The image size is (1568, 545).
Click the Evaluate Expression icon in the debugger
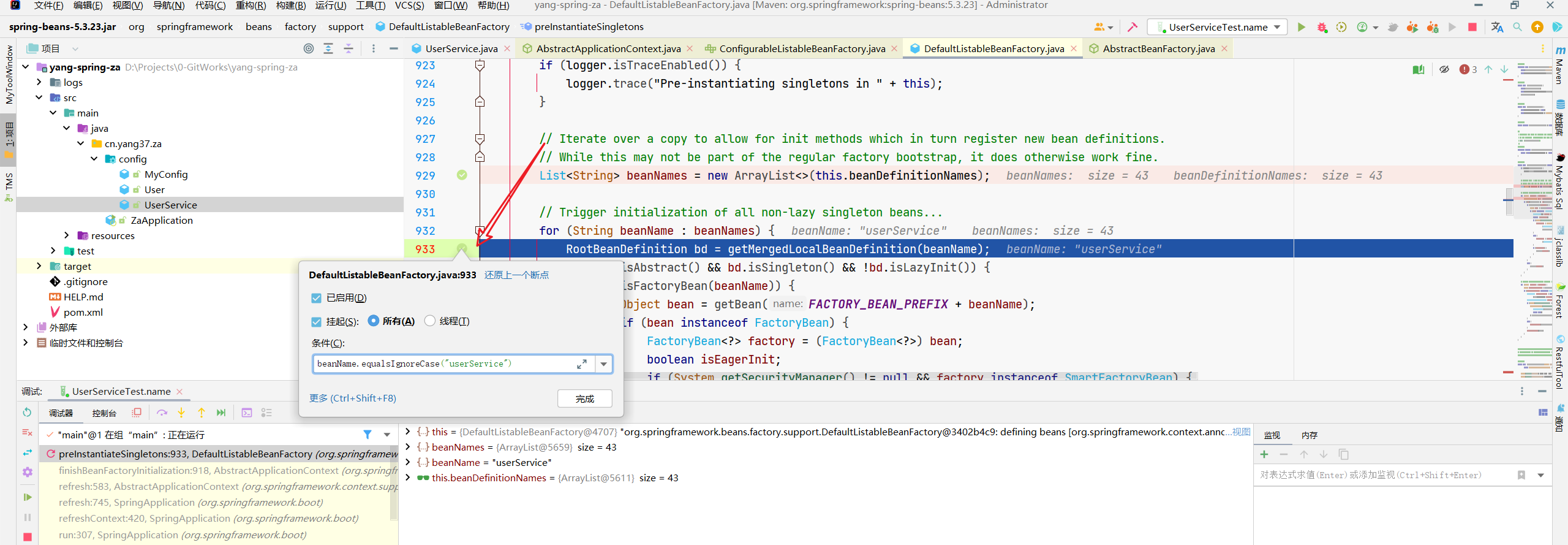coord(247,413)
